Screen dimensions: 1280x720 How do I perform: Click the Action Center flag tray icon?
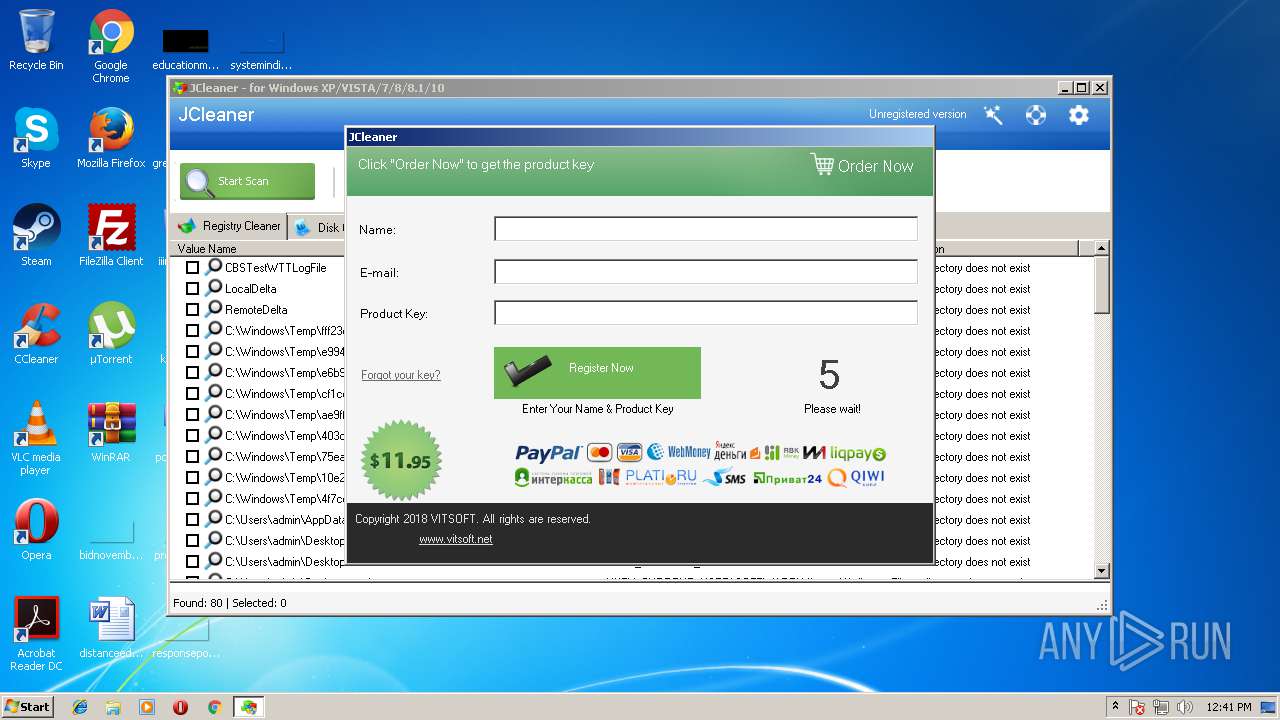click(x=1138, y=707)
